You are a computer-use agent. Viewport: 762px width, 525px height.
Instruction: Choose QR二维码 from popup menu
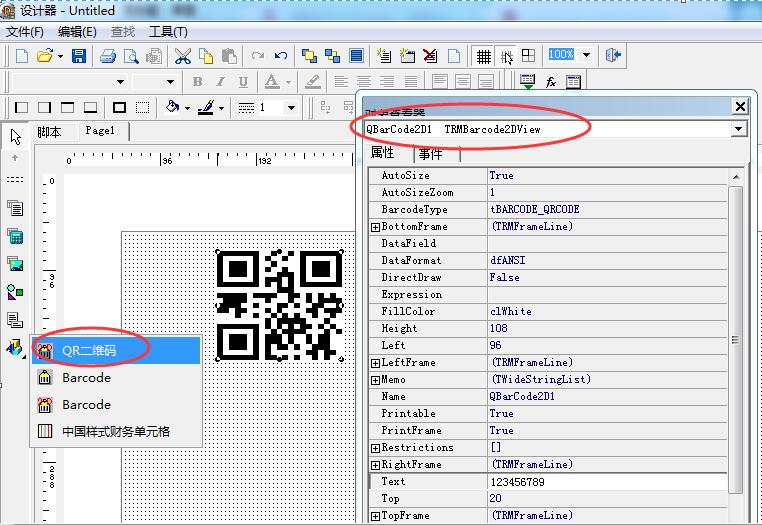[x=117, y=350]
